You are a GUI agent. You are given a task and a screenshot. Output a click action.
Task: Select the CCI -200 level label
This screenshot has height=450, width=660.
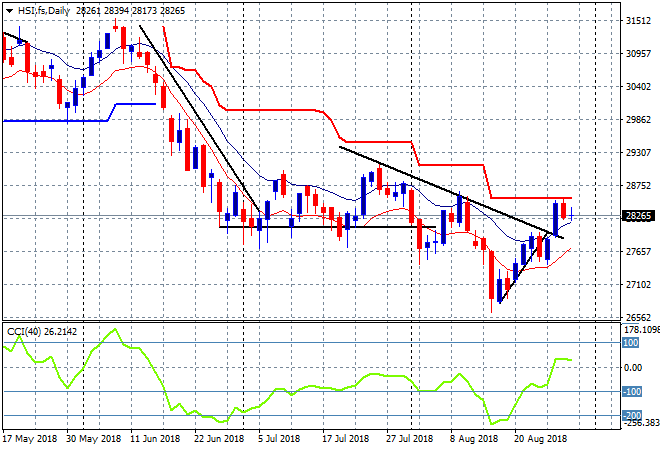(x=632, y=415)
